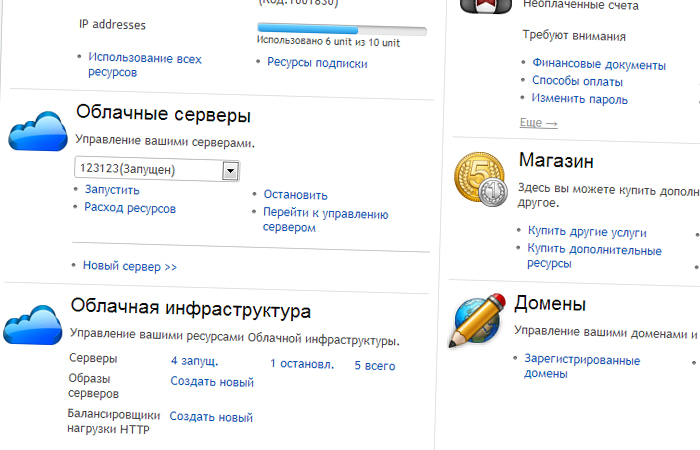Open Способы оплаты link
The height and width of the screenshot is (450, 700).
(577, 81)
